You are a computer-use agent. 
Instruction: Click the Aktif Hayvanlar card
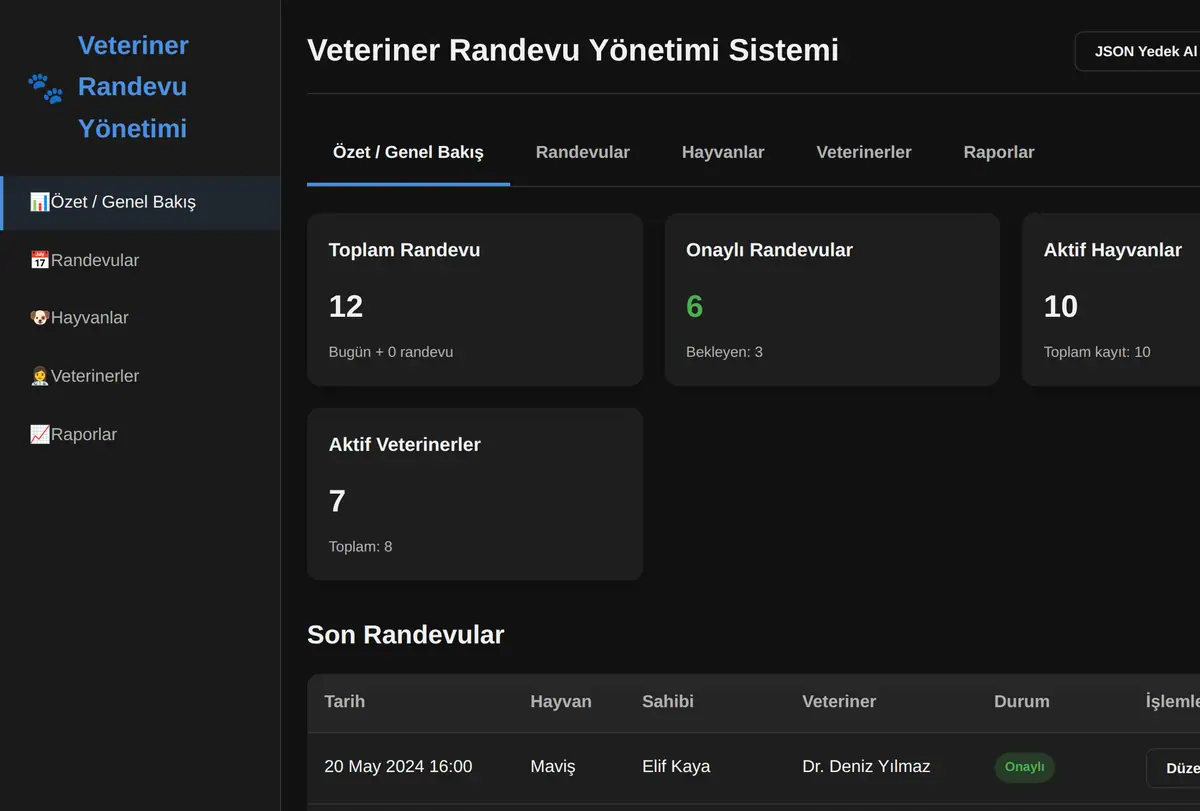tap(1111, 299)
